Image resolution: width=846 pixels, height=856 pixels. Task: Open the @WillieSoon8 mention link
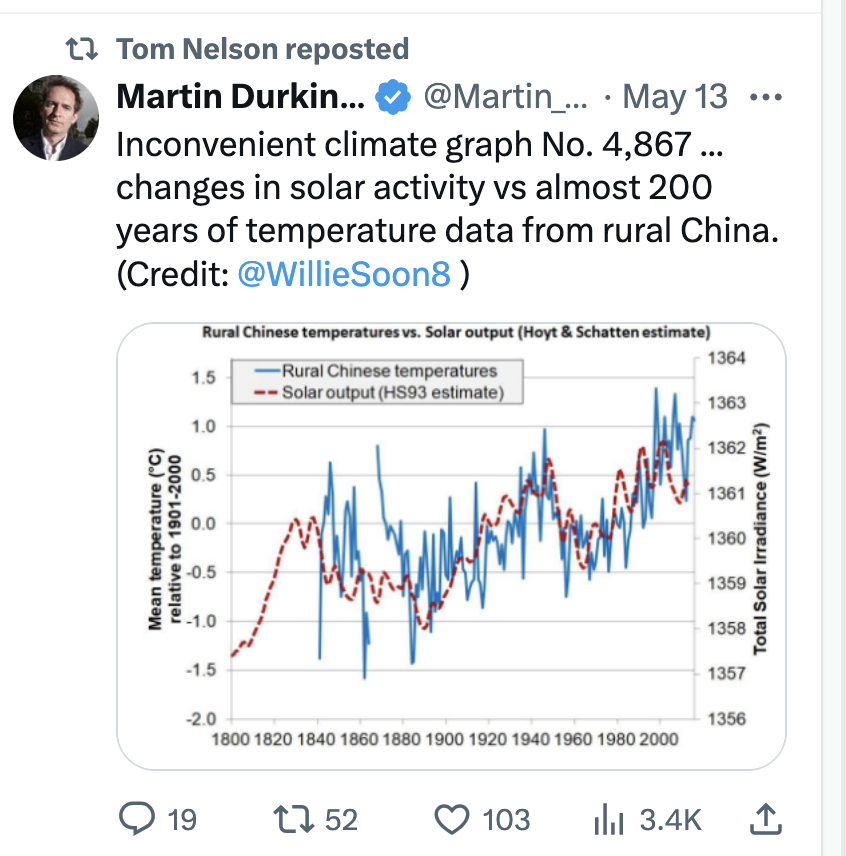point(344,274)
